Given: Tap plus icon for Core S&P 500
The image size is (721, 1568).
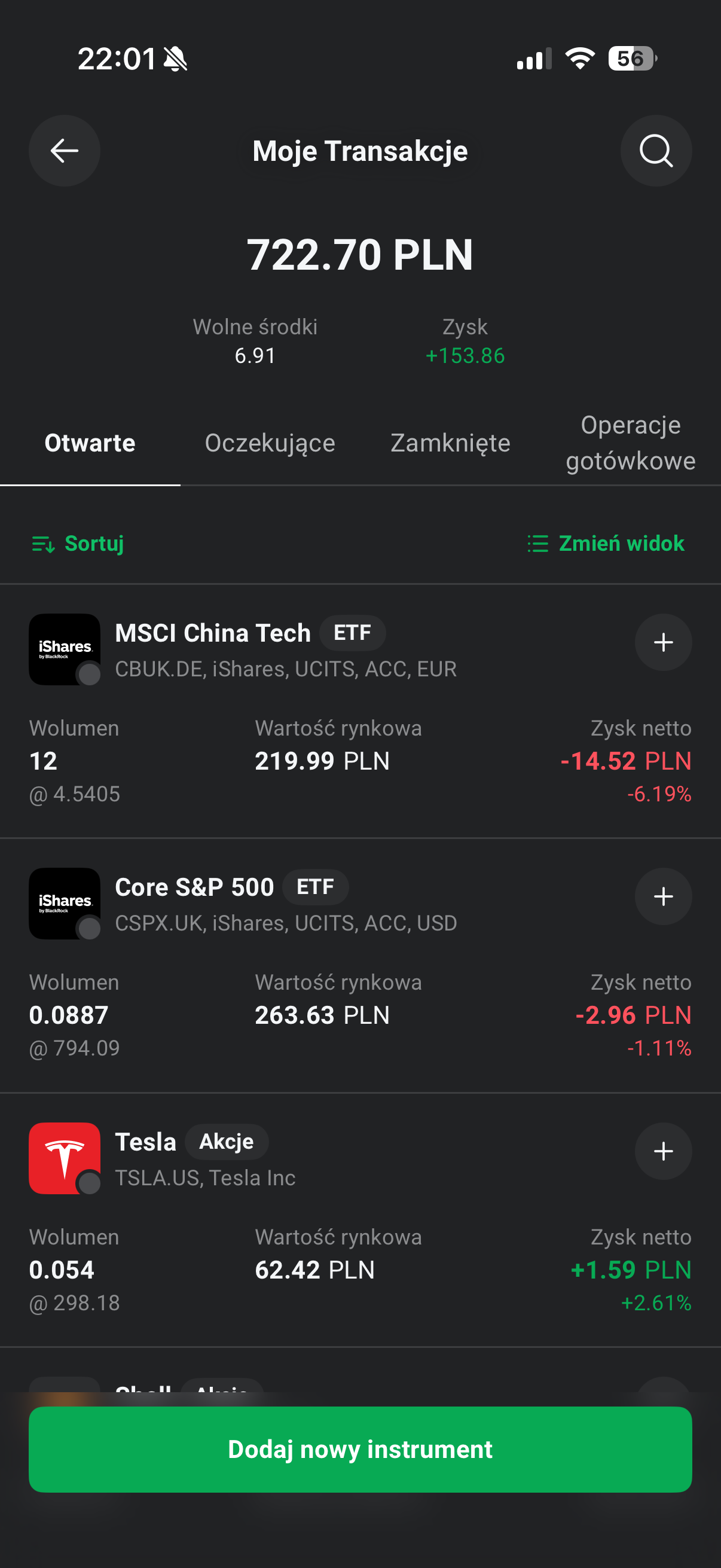Looking at the screenshot, I should 663,896.
